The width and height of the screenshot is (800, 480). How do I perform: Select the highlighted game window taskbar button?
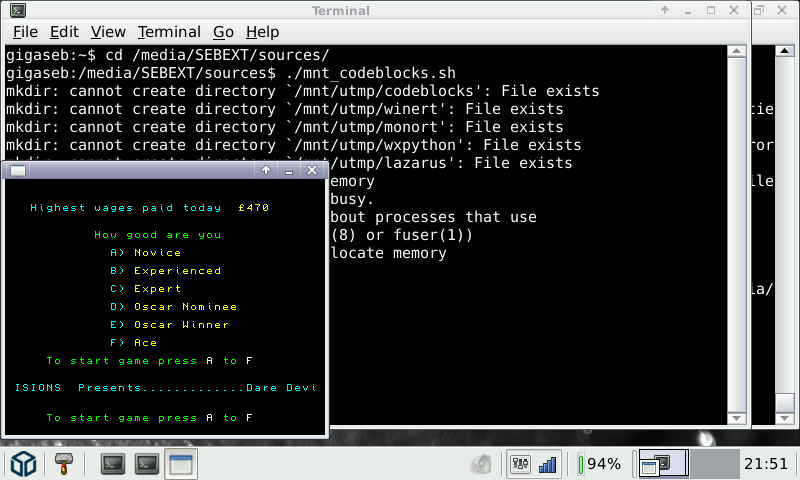[181, 464]
